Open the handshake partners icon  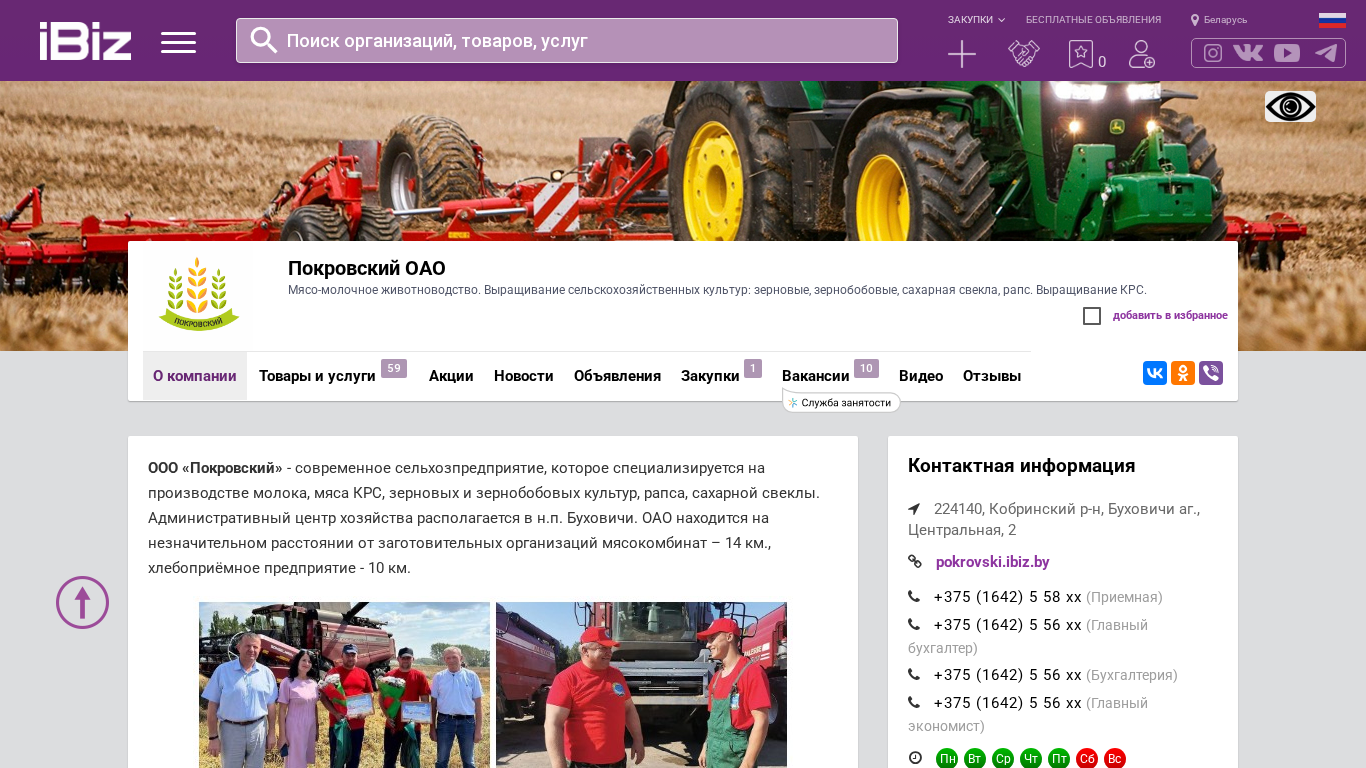pos(1024,54)
